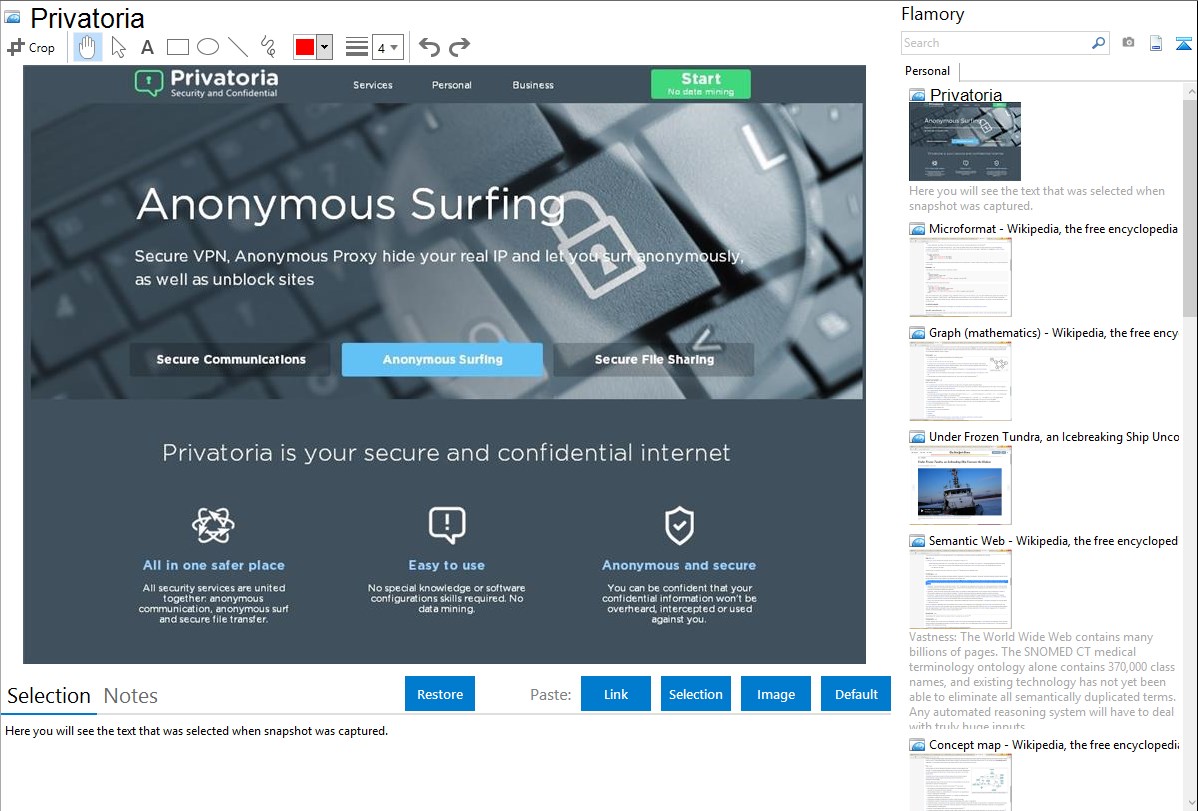
Task: Switch to the Notes tab
Action: pyautogui.click(x=131, y=696)
